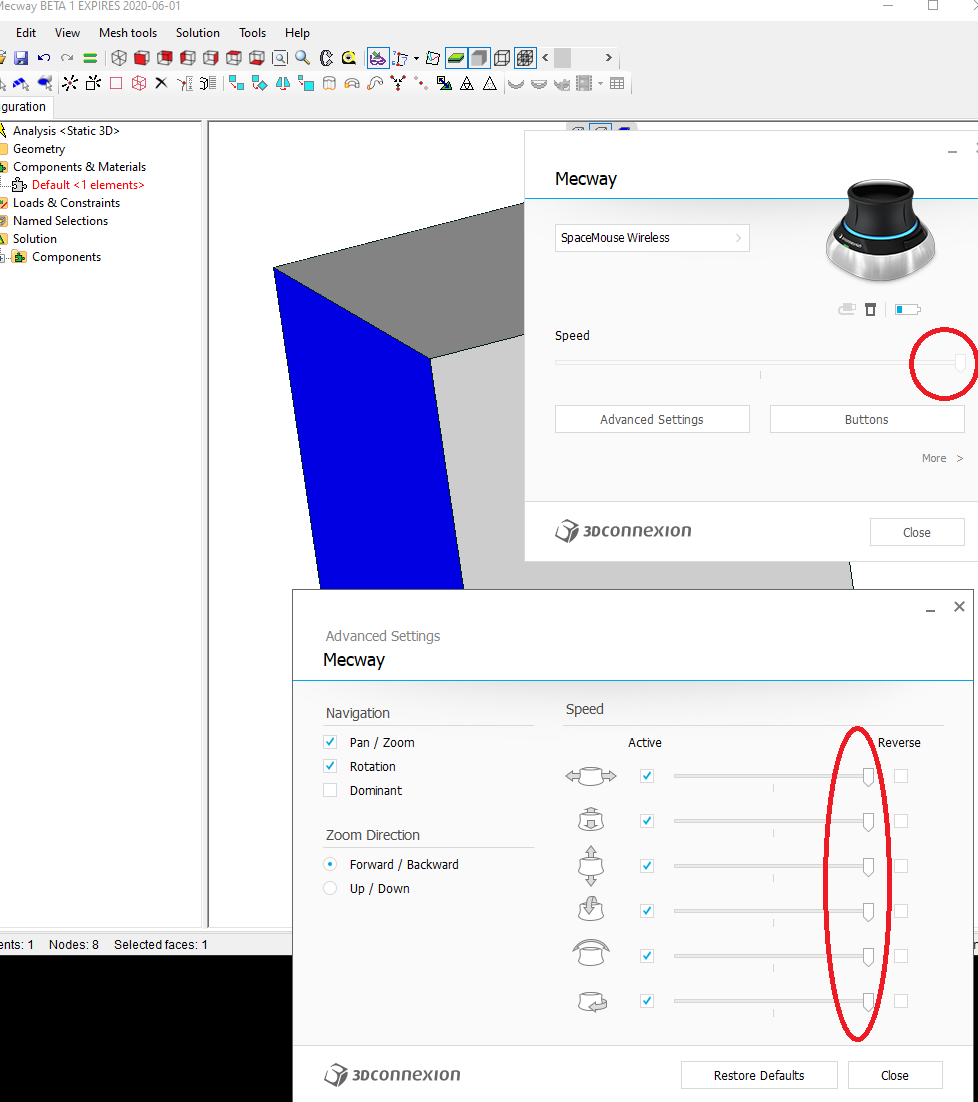Enable Reverse for the left-right pan axis

click(x=901, y=776)
